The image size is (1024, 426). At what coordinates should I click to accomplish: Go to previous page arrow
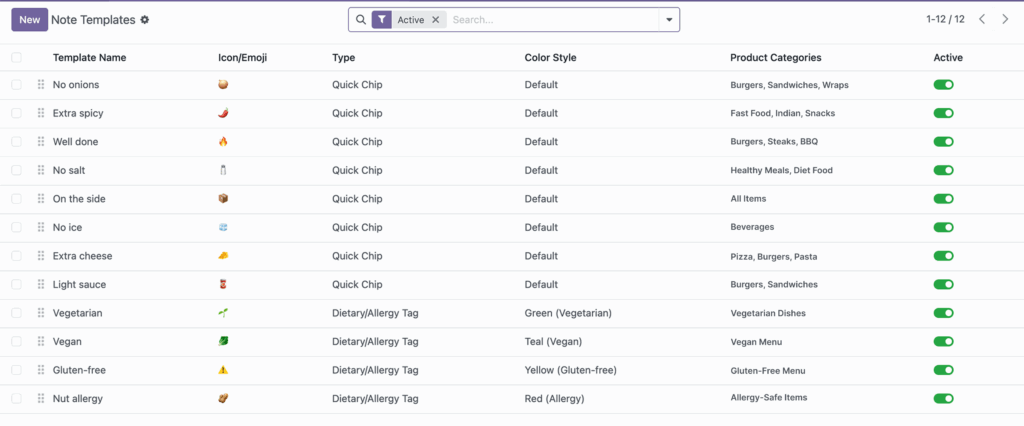pos(982,20)
